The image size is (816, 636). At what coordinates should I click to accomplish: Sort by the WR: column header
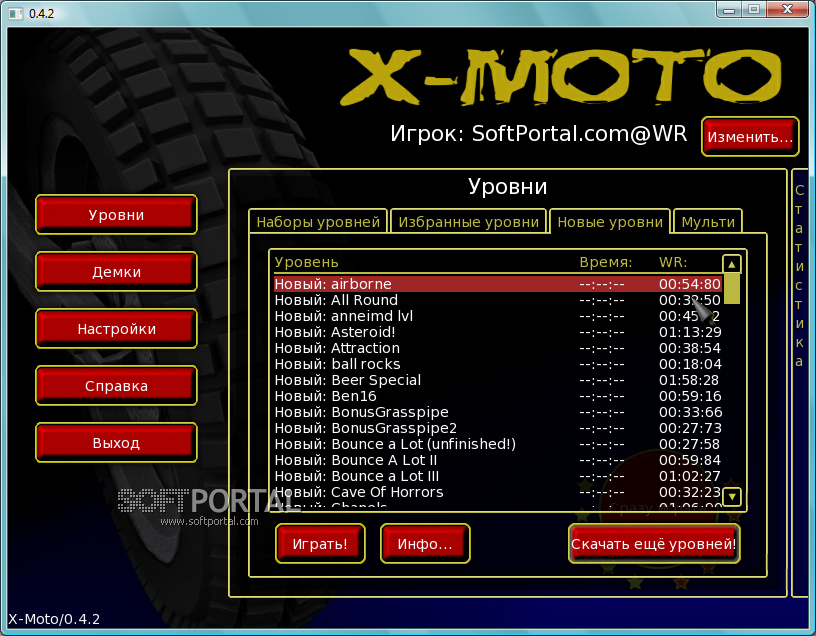point(673,262)
